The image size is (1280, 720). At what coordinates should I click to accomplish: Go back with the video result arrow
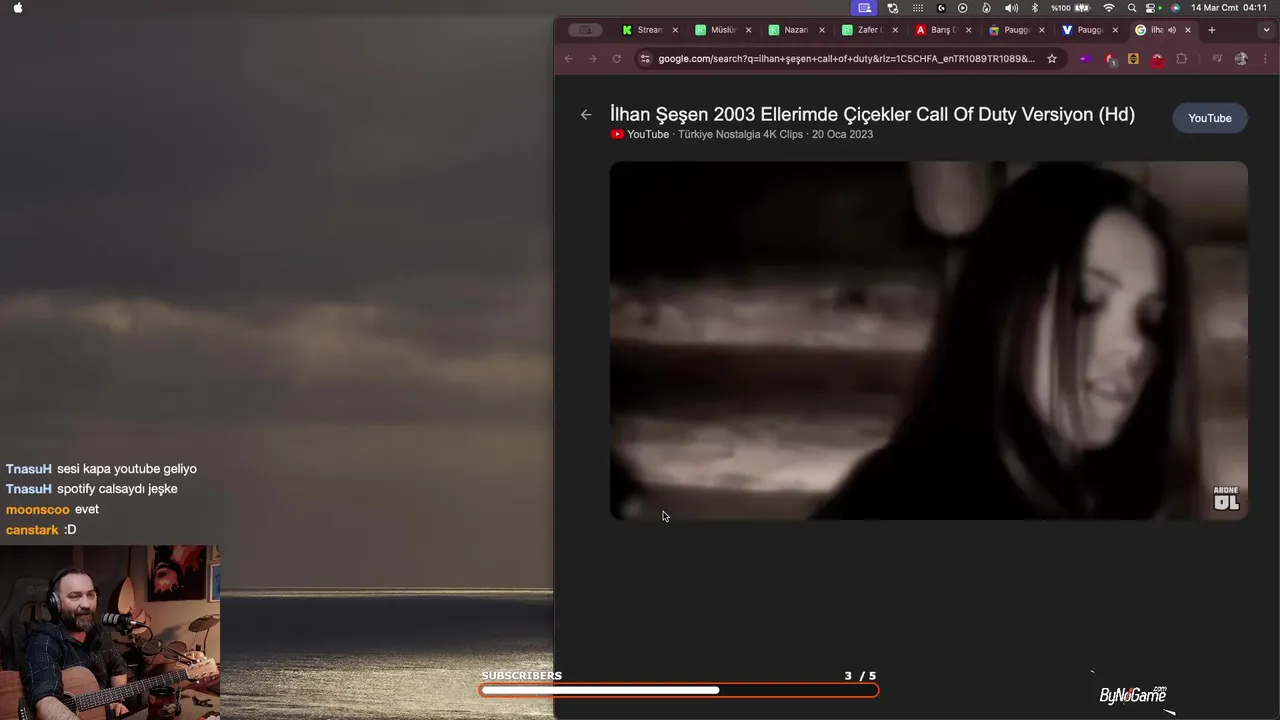pos(586,115)
